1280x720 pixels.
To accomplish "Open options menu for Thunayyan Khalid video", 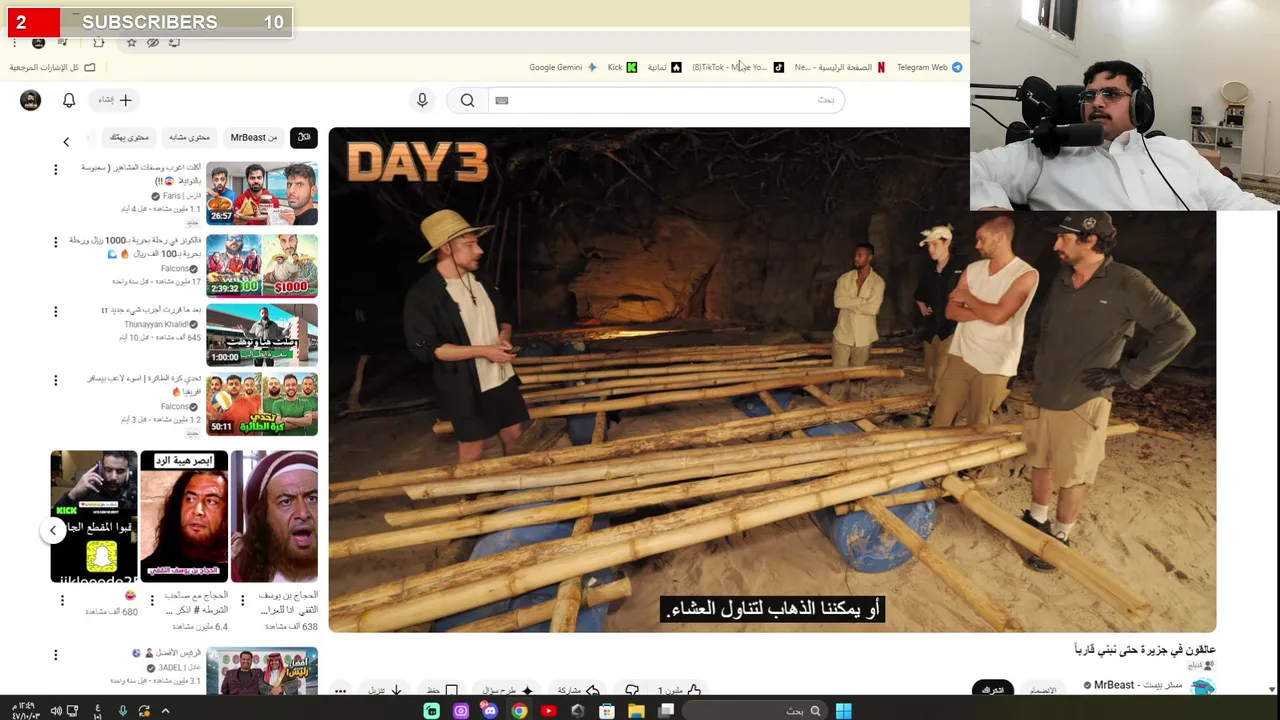I will click(x=56, y=312).
